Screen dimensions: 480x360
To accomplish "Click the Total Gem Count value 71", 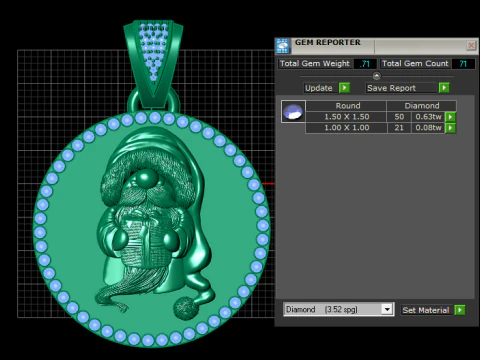I will (463, 64).
